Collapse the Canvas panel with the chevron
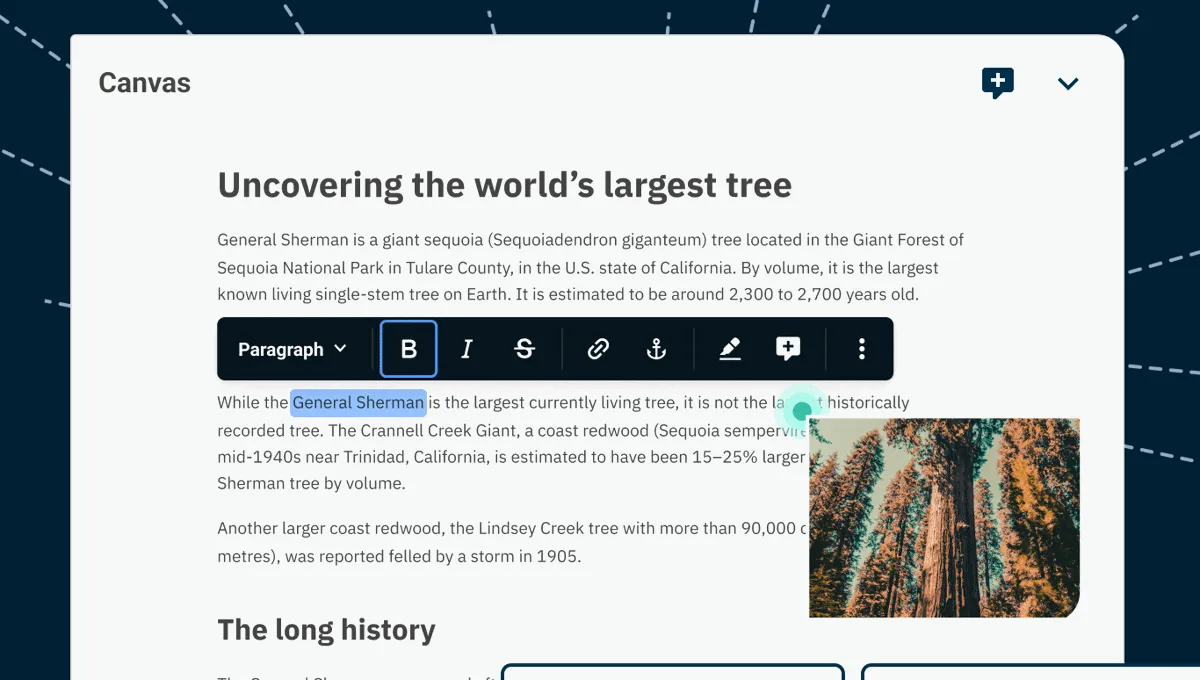 (1068, 84)
